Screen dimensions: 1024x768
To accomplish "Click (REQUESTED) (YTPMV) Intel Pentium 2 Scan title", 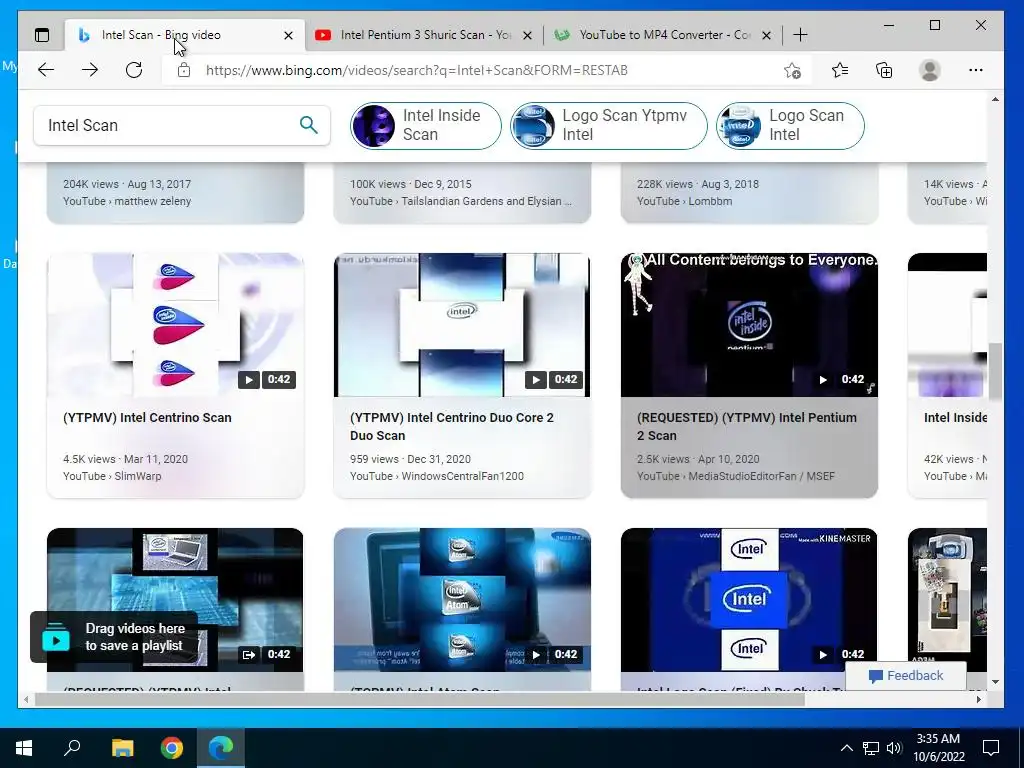I will 746,426.
